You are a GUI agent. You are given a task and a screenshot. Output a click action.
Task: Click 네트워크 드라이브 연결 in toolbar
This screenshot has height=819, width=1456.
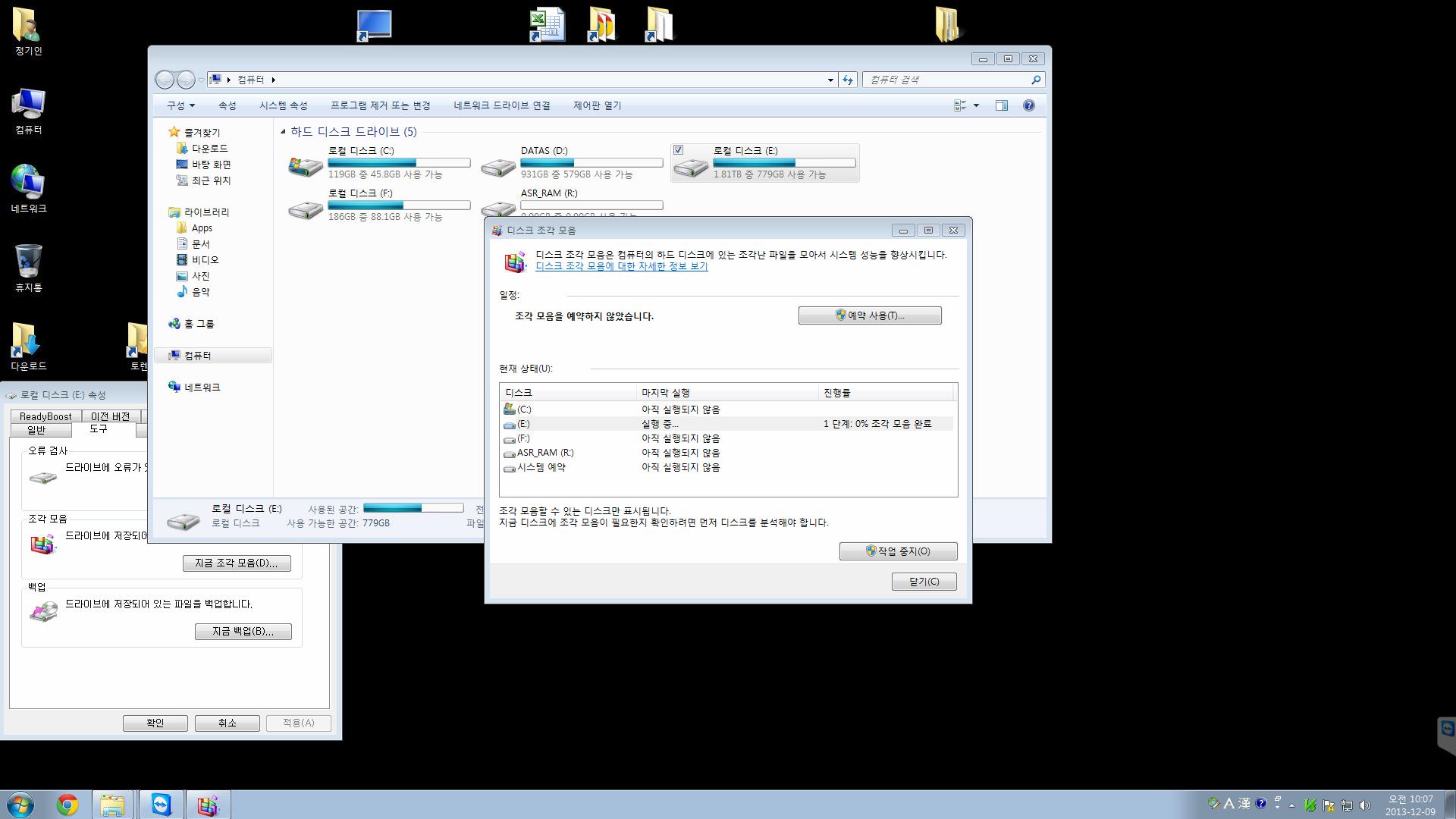tap(502, 105)
